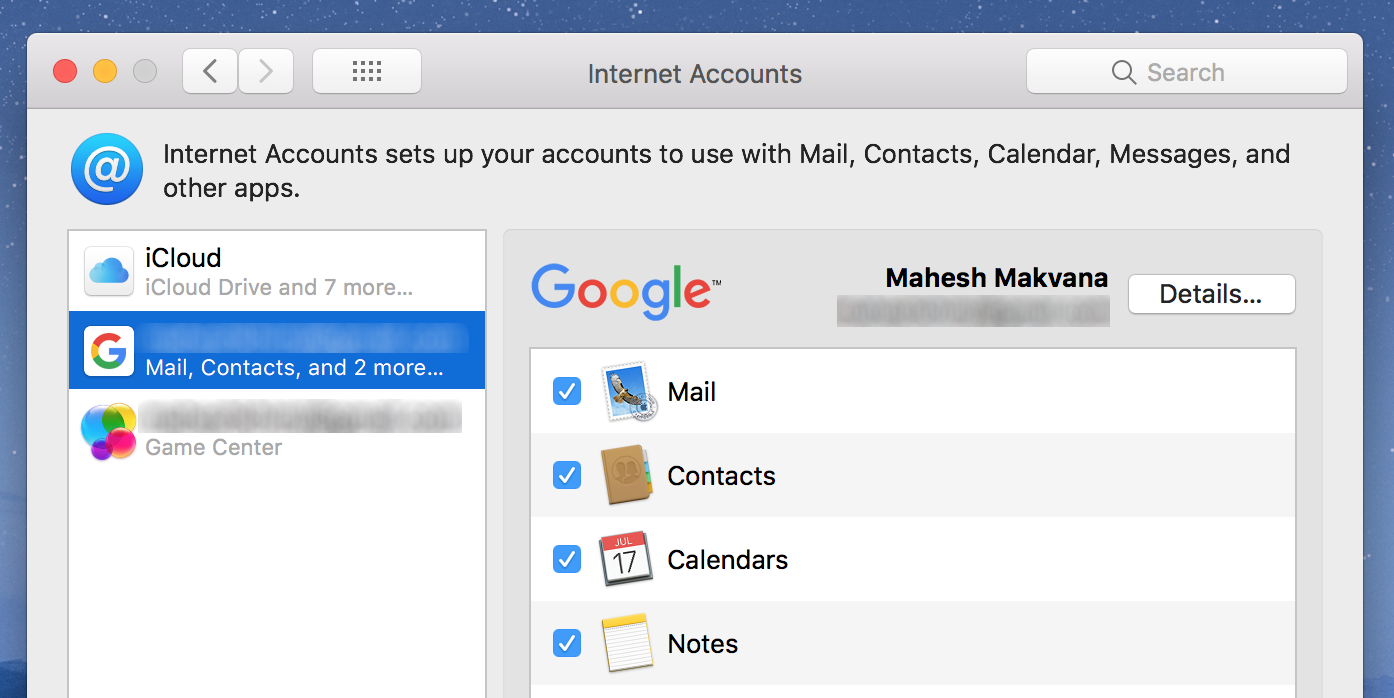1394x698 pixels.
Task: Select the iCloud account row
Action: pos(277,271)
